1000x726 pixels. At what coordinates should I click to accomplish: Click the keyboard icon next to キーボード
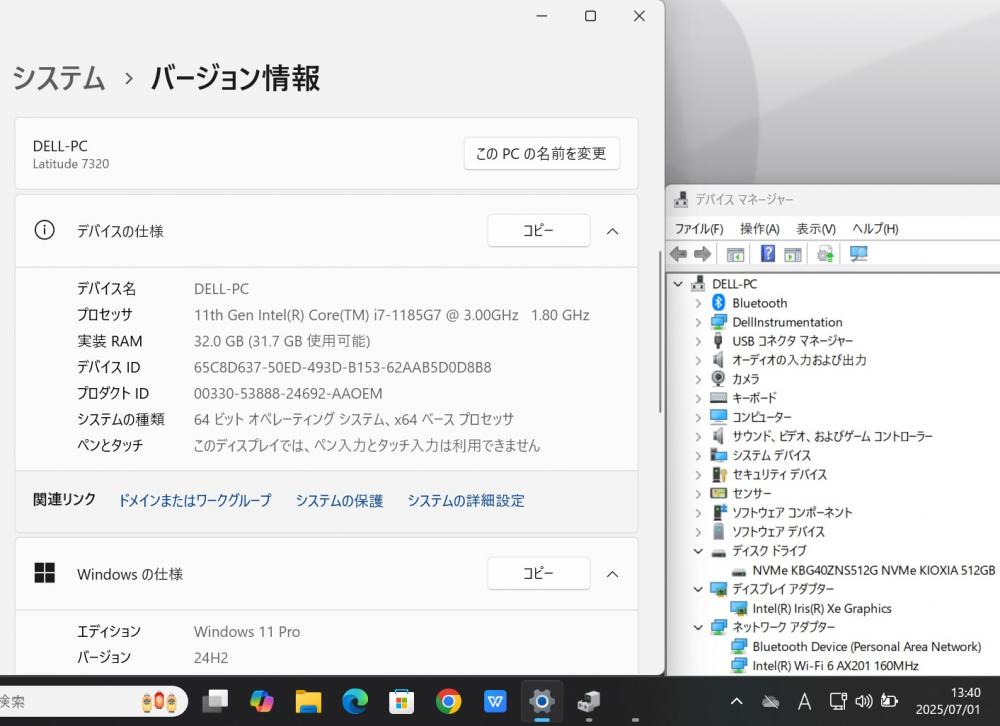[x=718, y=397]
